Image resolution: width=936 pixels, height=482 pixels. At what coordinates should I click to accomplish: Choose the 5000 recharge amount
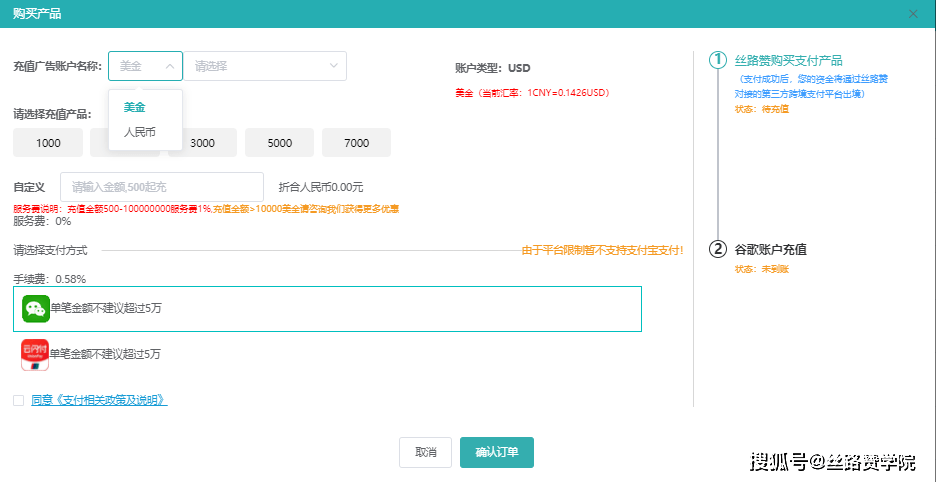coord(280,143)
